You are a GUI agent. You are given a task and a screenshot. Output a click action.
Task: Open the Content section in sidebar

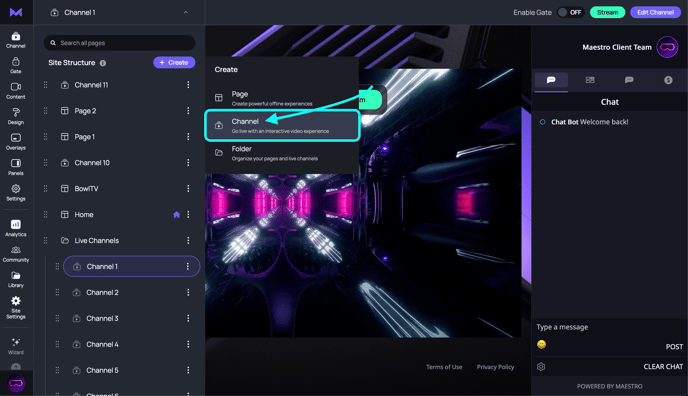pyautogui.click(x=16, y=91)
